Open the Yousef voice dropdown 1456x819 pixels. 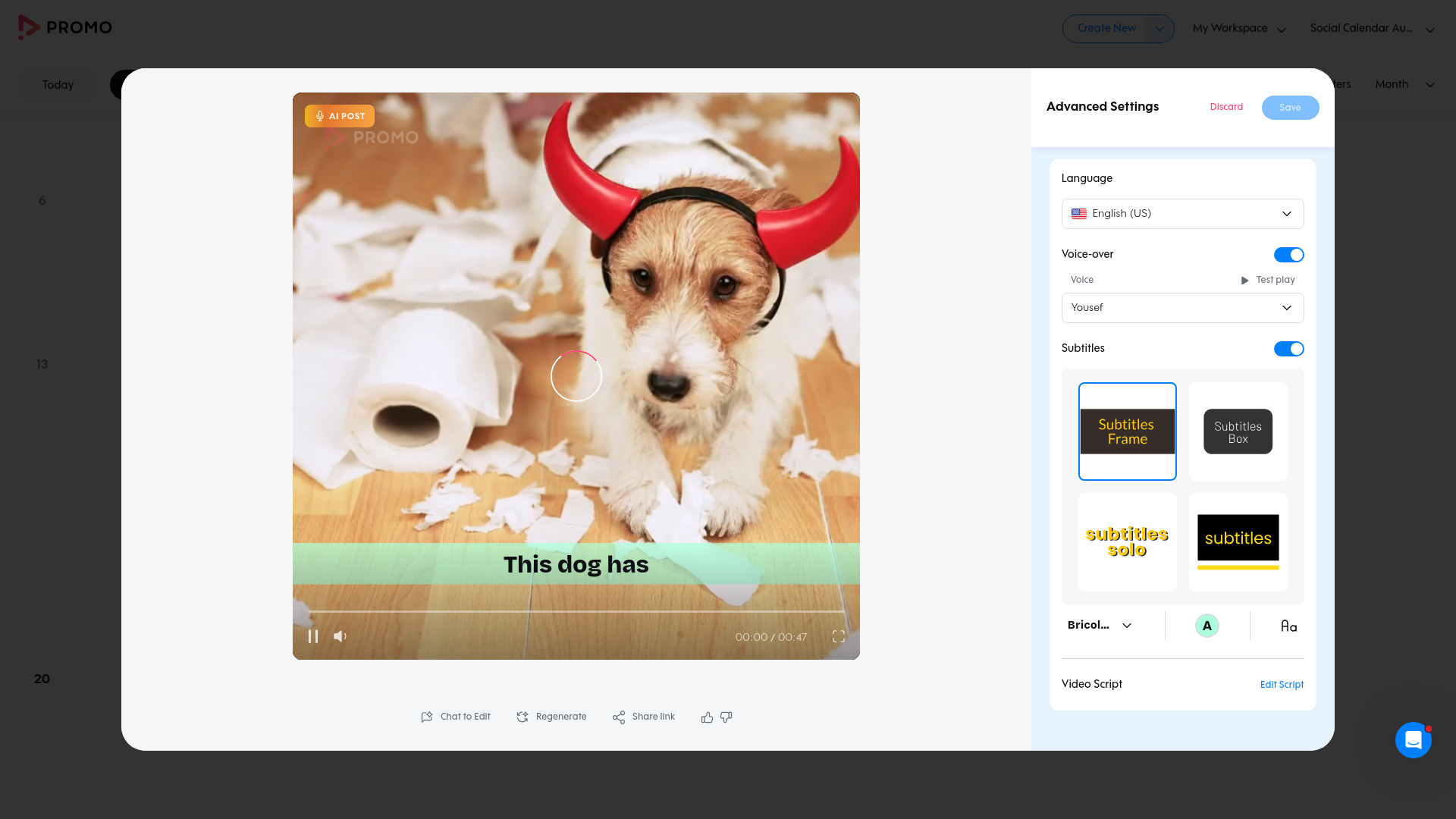click(1181, 308)
